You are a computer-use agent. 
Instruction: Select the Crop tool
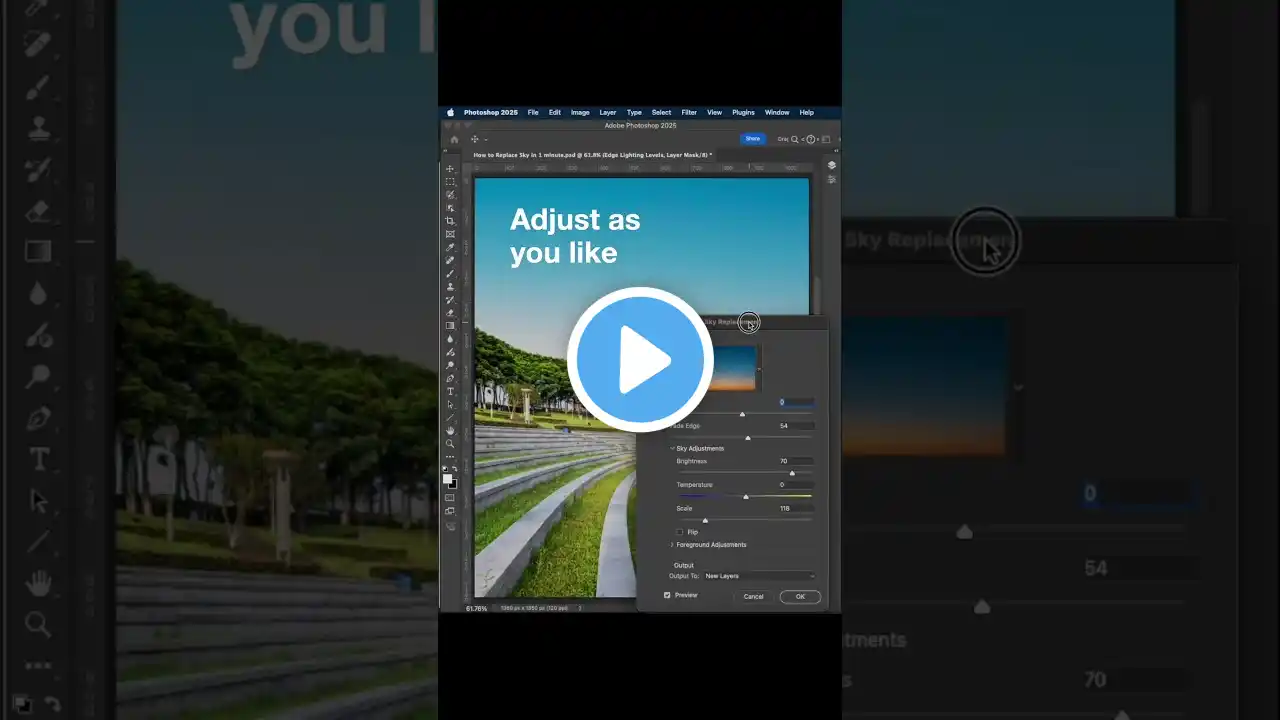tap(450, 220)
